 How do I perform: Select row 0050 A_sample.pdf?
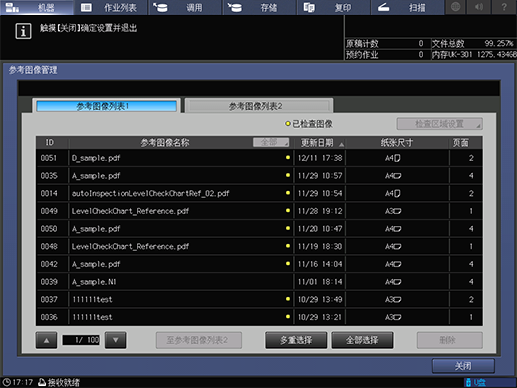click(x=259, y=229)
